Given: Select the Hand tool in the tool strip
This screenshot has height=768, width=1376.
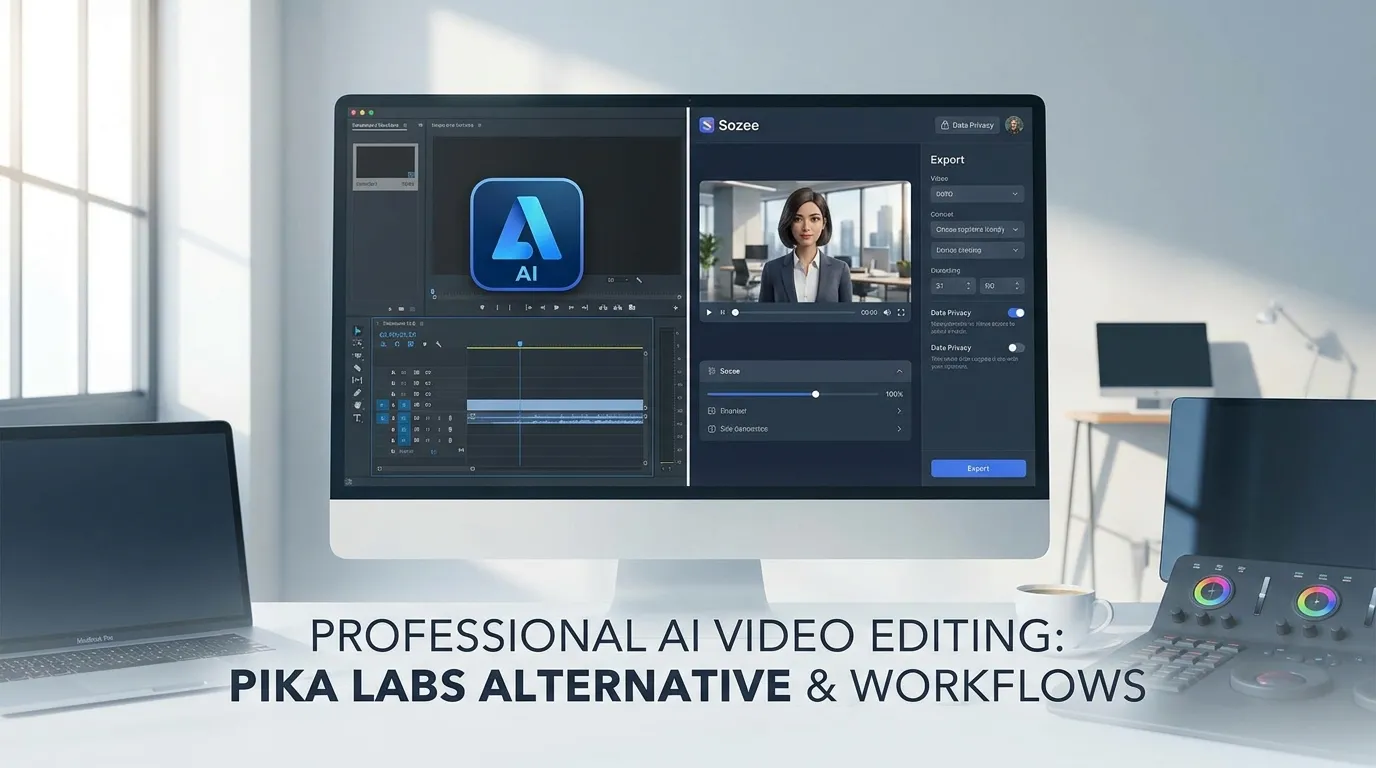Looking at the screenshot, I should coord(357,405).
